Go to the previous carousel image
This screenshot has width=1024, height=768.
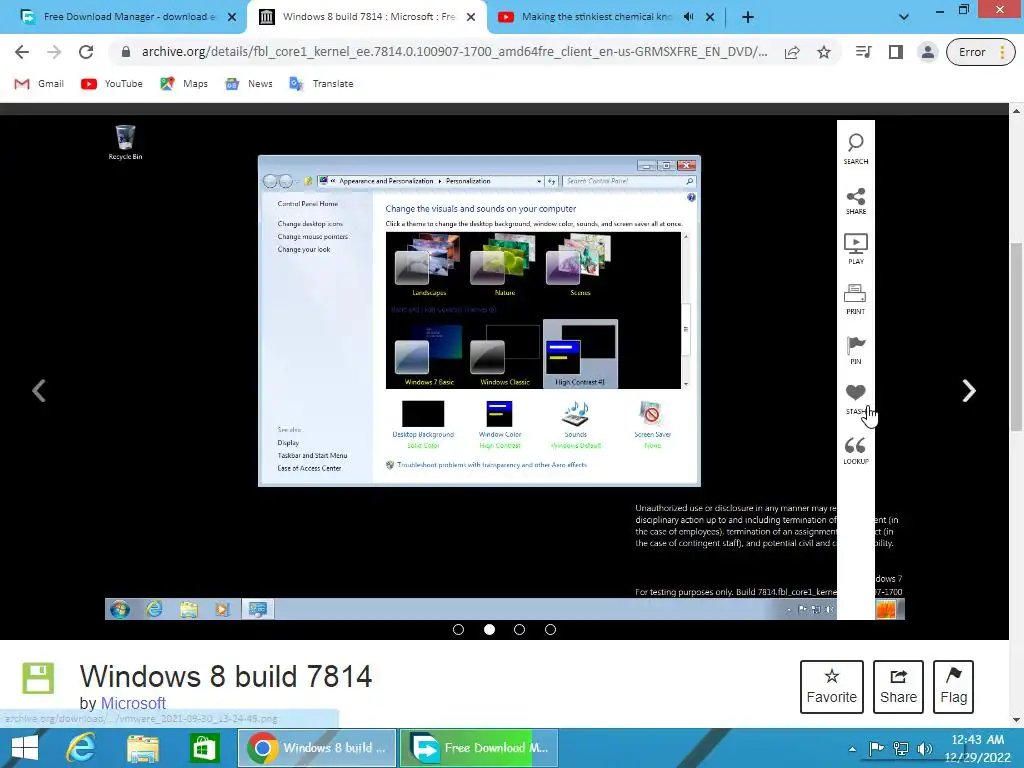click(x=39, y=391)
